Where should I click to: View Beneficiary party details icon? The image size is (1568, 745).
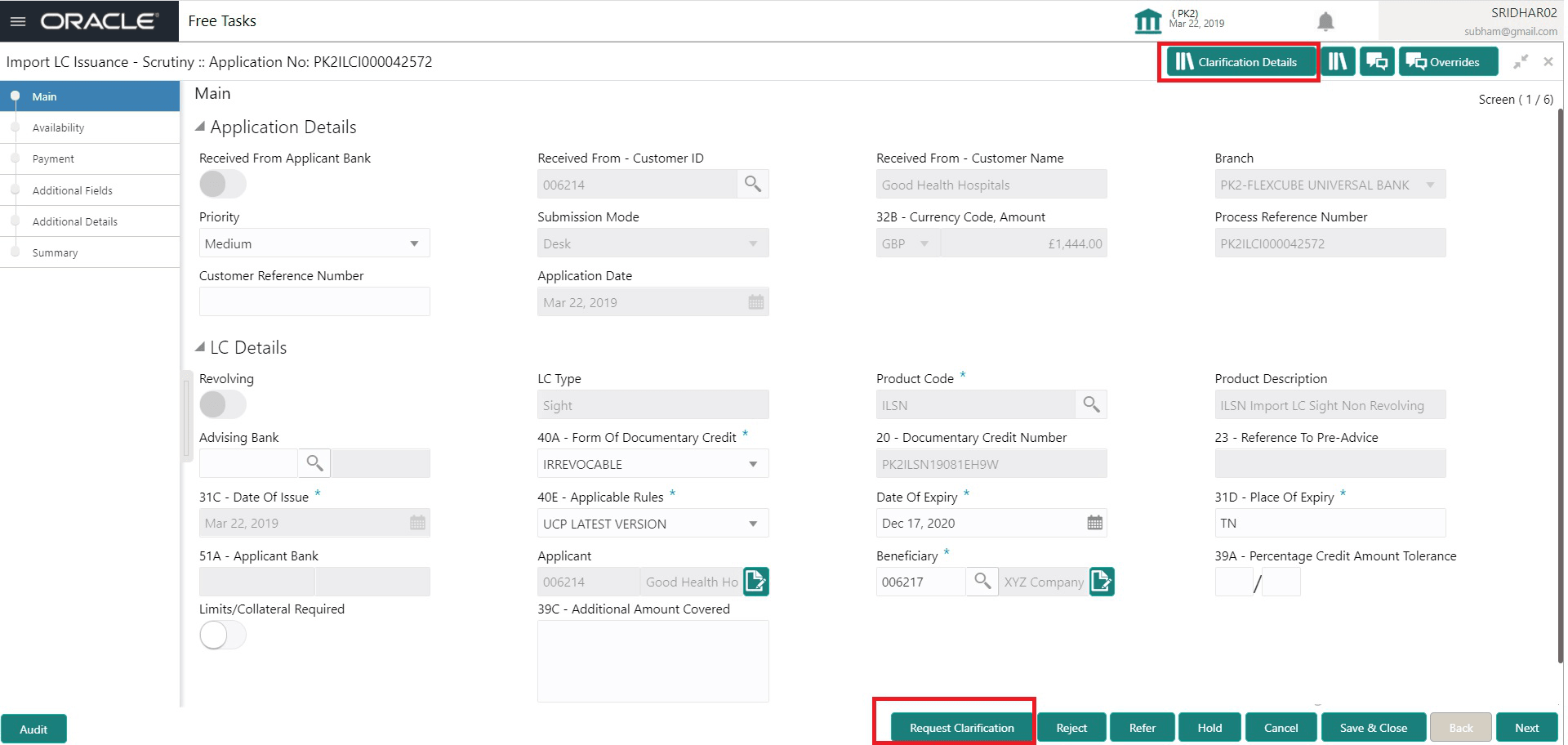tap(1102, 582)
